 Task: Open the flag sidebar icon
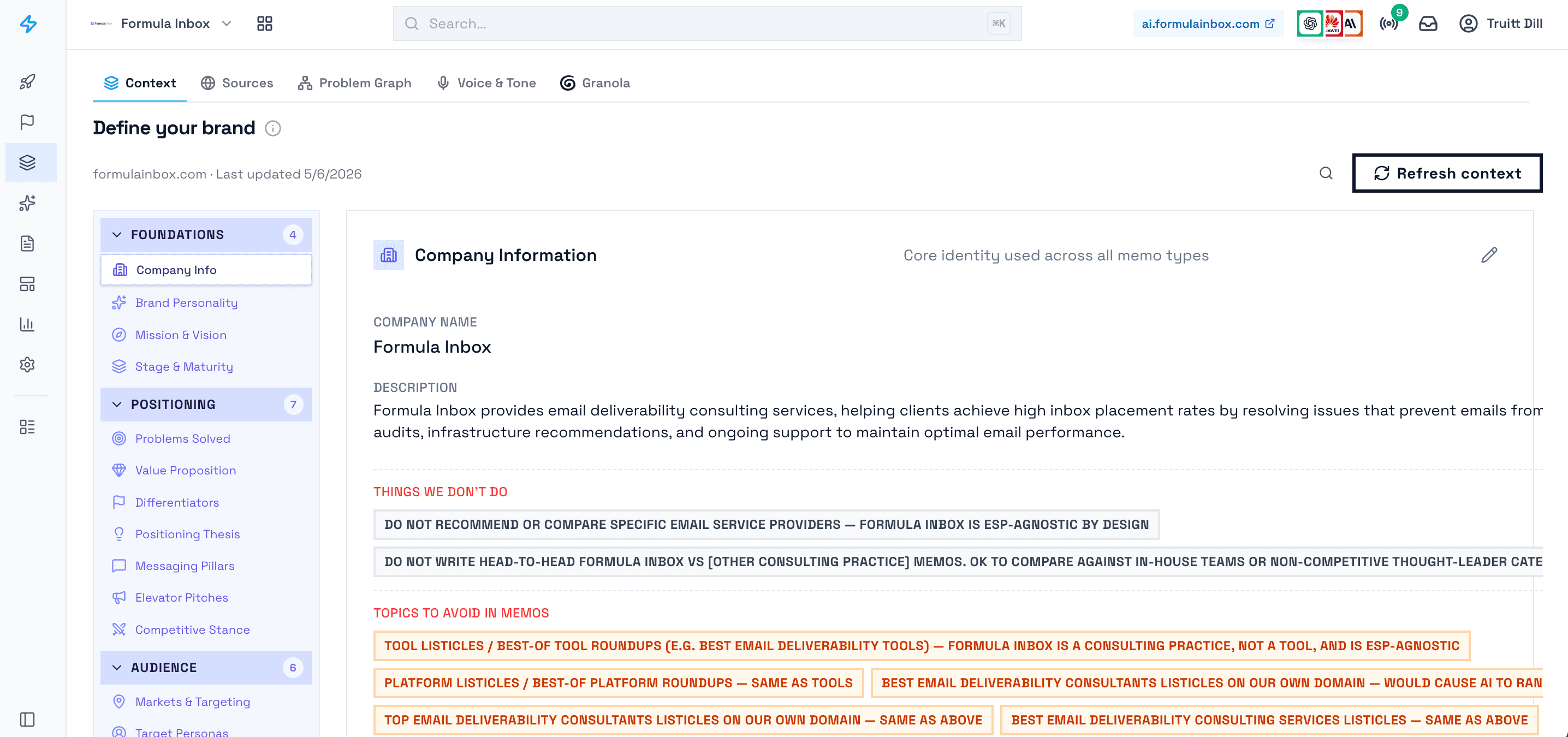[27, 122]
